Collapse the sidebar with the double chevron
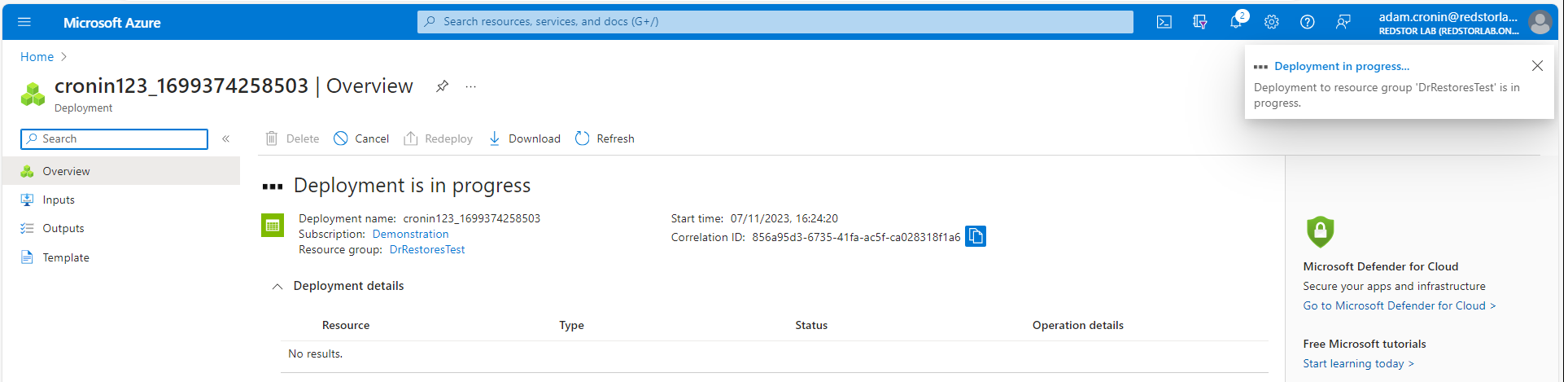The width and height of the screenshot is (1568, 382). [226, 138]
